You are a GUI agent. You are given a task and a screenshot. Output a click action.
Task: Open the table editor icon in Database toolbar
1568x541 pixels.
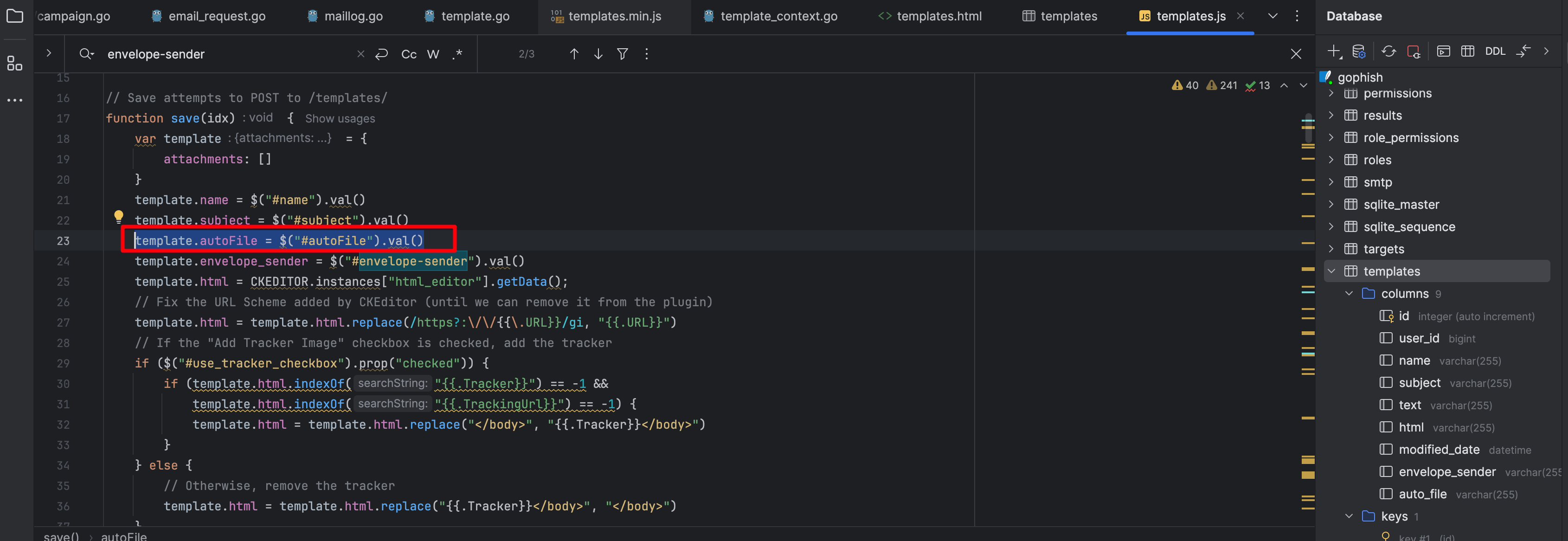pos(1468,52)
